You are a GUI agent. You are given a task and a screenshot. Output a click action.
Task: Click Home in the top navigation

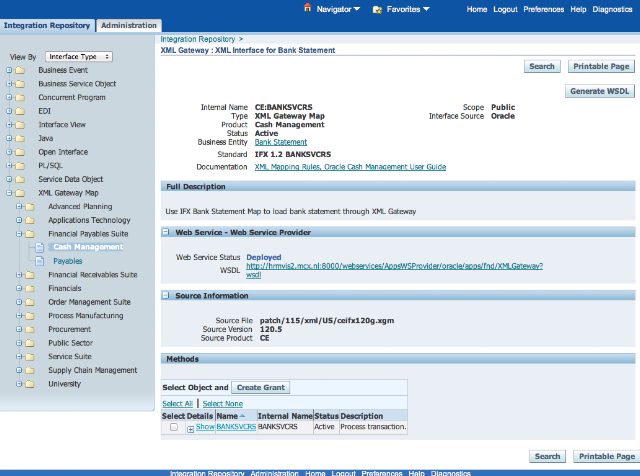pos(477,9)
